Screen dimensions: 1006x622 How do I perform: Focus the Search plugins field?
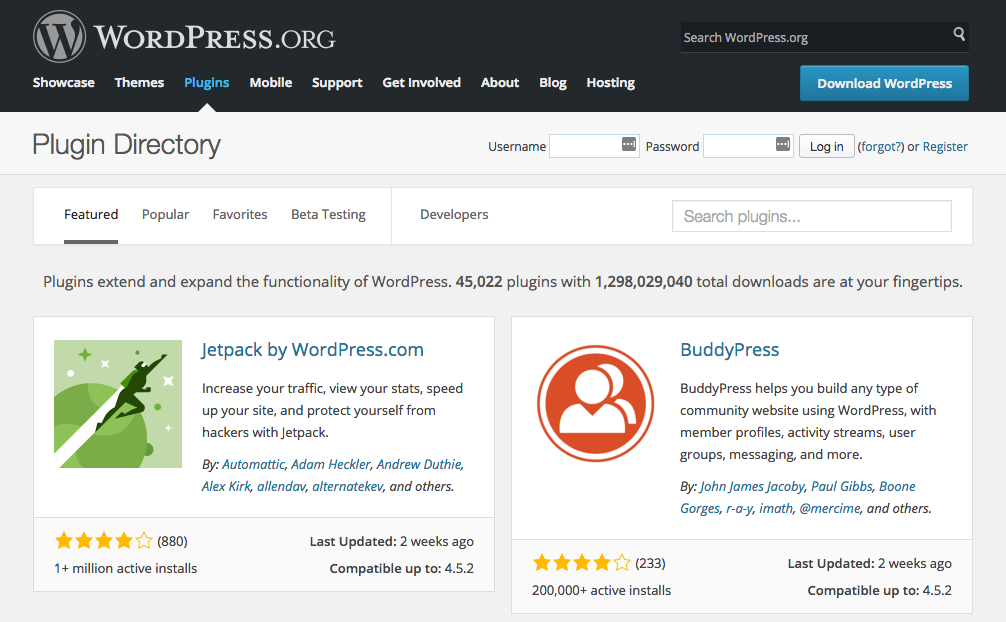tap(812, 216)
